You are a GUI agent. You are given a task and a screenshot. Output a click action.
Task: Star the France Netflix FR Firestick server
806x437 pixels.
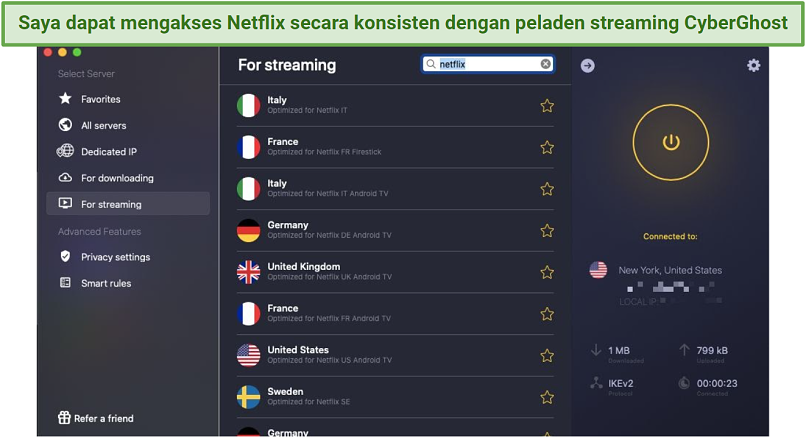[x=547, y=147]
